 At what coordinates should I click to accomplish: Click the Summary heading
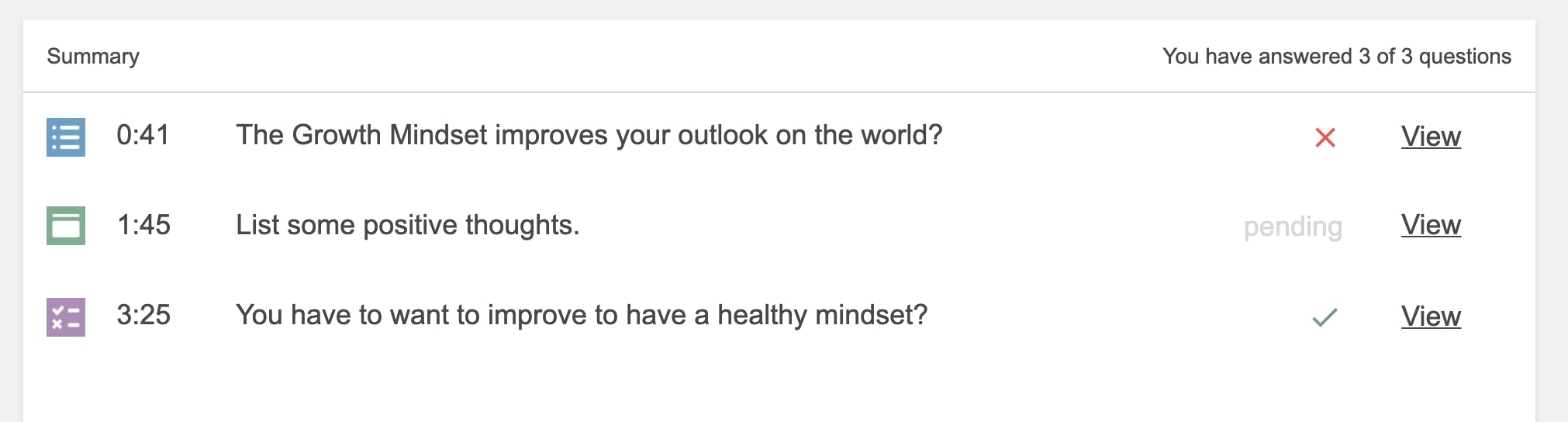click(93, 57)
